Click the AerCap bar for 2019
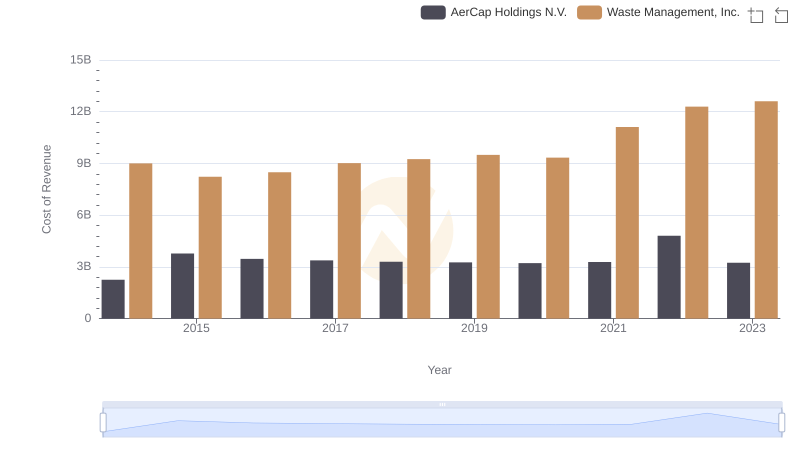Screen dimensions: 800x461 461,291
